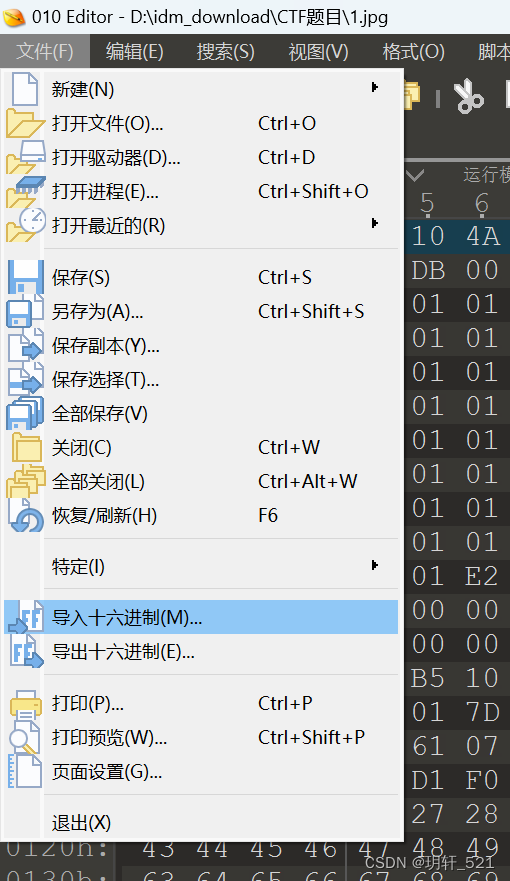
Task: Click the Revert/Refresh arrow icon
Action: 25,515
